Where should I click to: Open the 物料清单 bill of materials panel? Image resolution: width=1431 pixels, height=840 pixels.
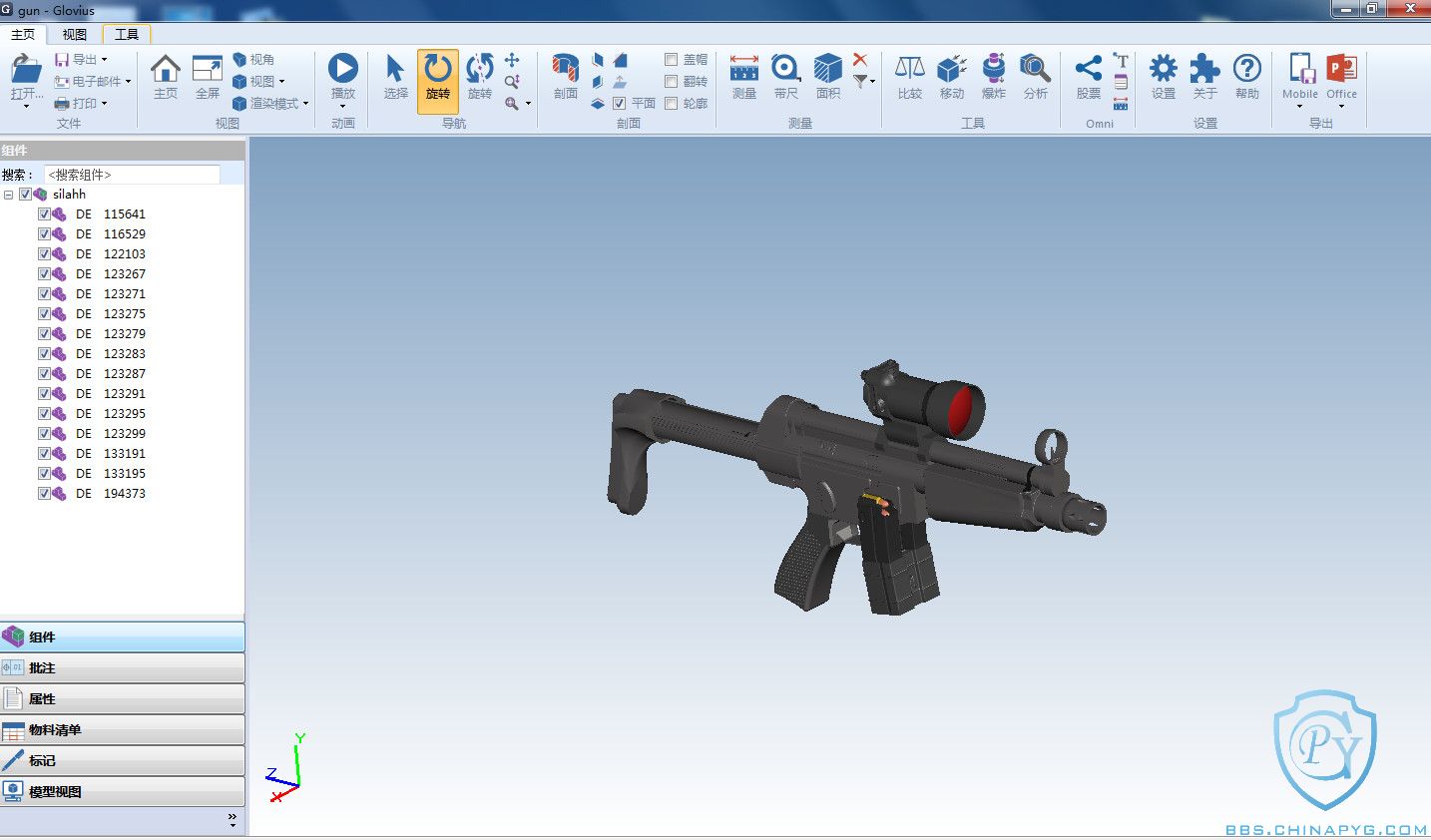pos(123,729)
